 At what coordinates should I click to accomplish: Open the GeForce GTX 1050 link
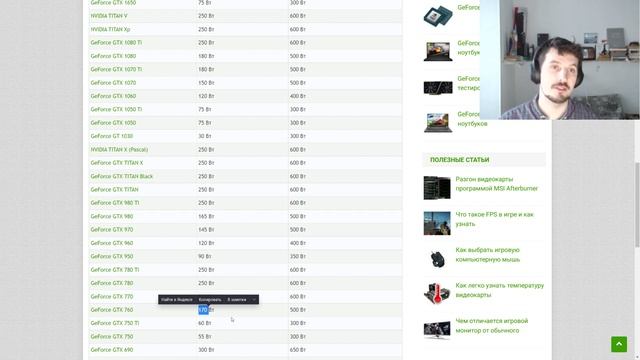113,122
